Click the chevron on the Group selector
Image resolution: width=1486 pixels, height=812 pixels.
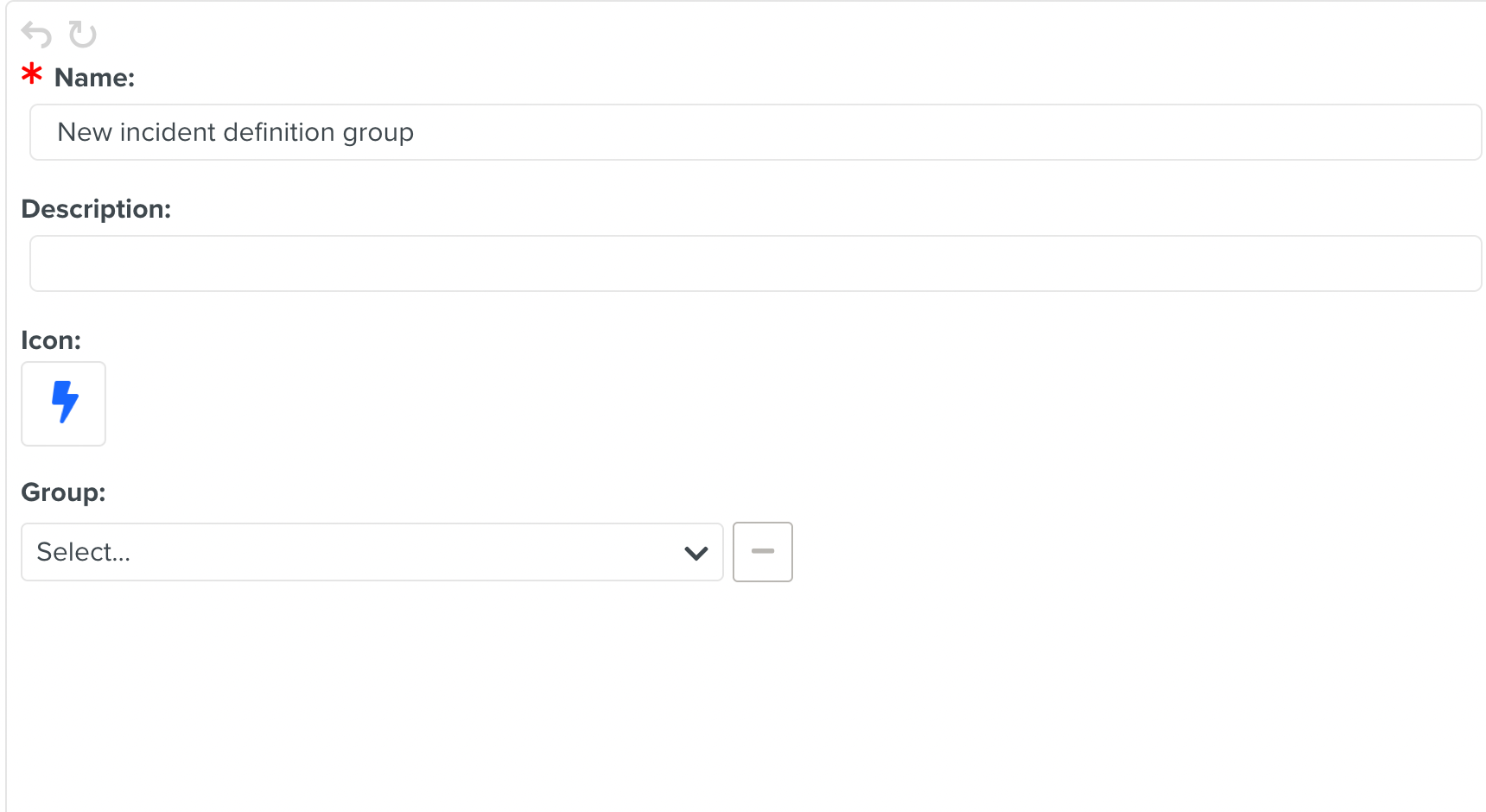695,552
